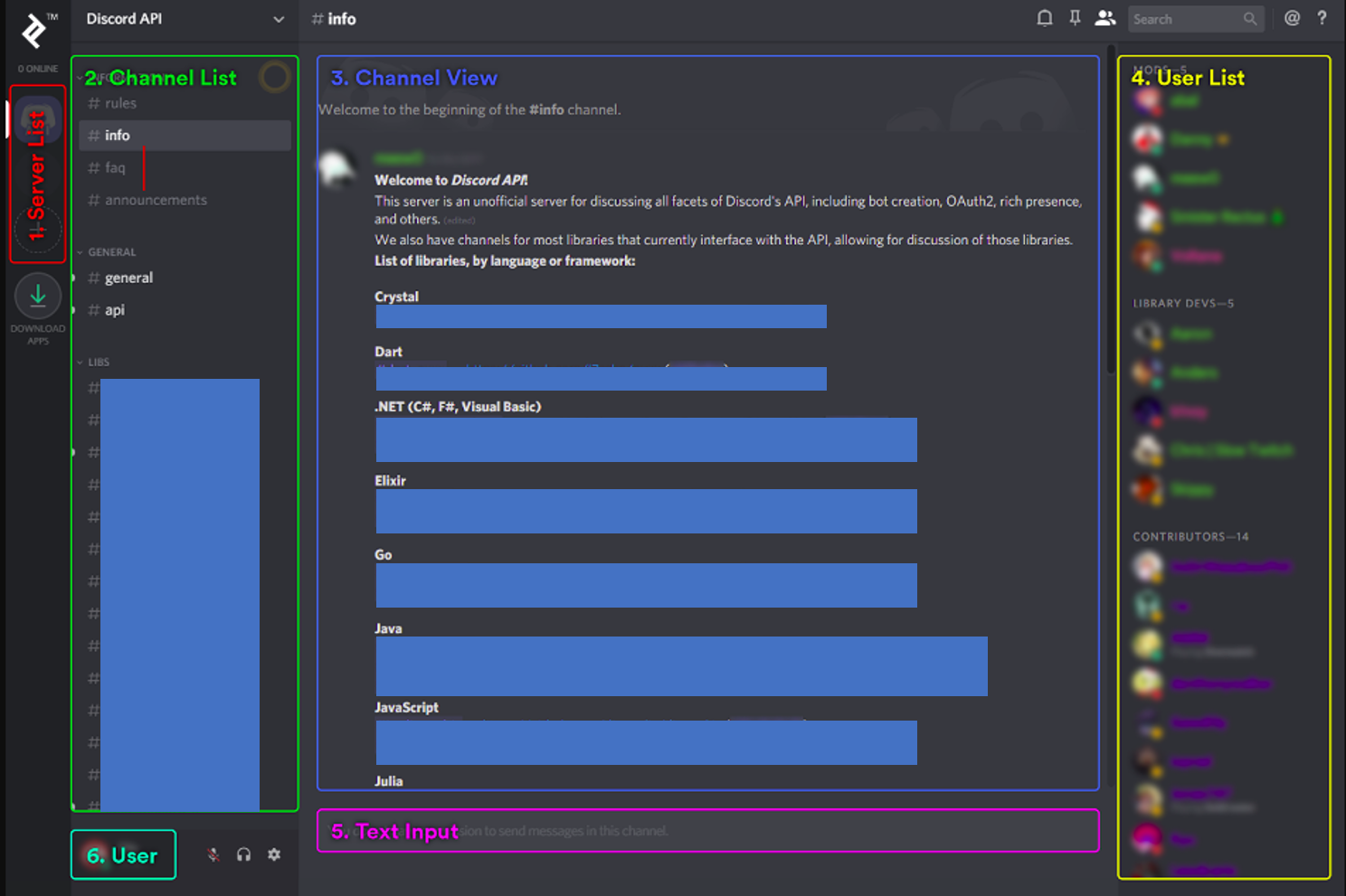Toggle the member list panel visibility
The image size is (1346, 896).
(1105, 18)
